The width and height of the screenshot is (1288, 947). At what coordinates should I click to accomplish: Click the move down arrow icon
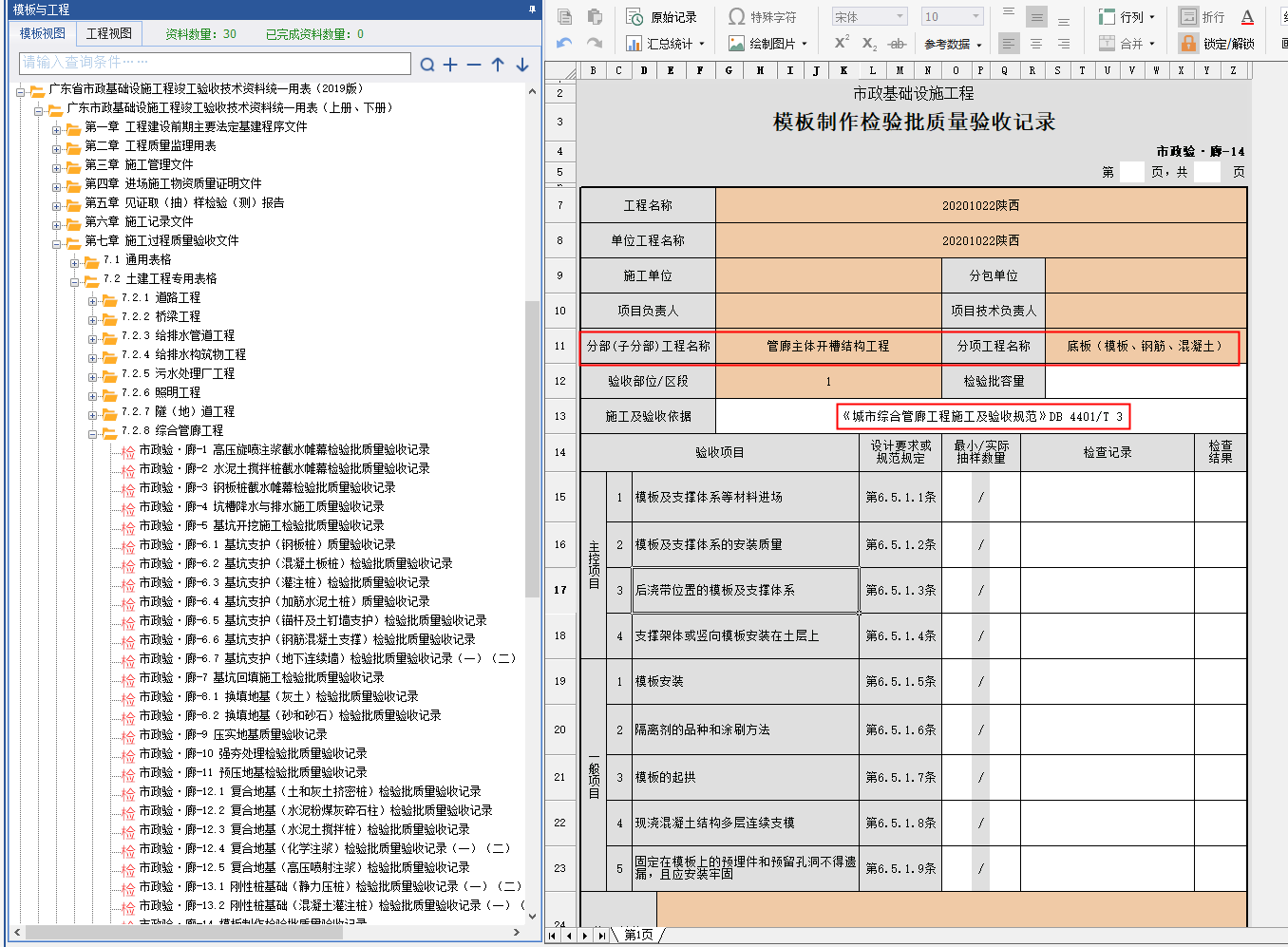(x=521, y=65)
